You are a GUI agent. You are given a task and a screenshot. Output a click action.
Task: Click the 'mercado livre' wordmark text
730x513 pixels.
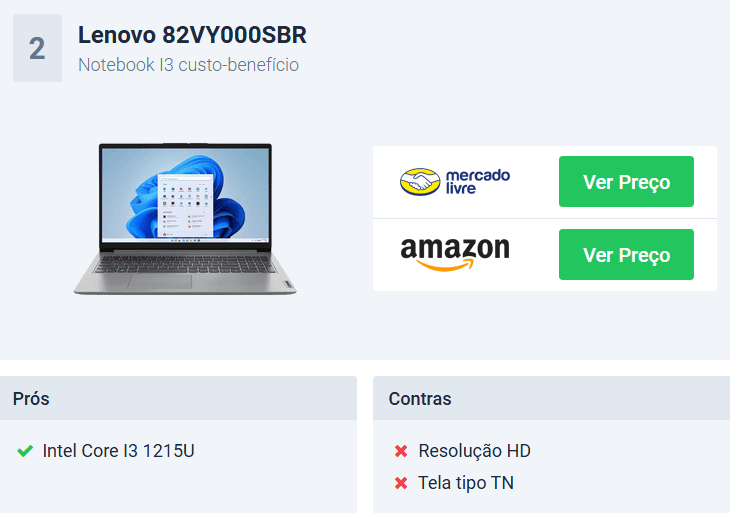pos(478,182)
